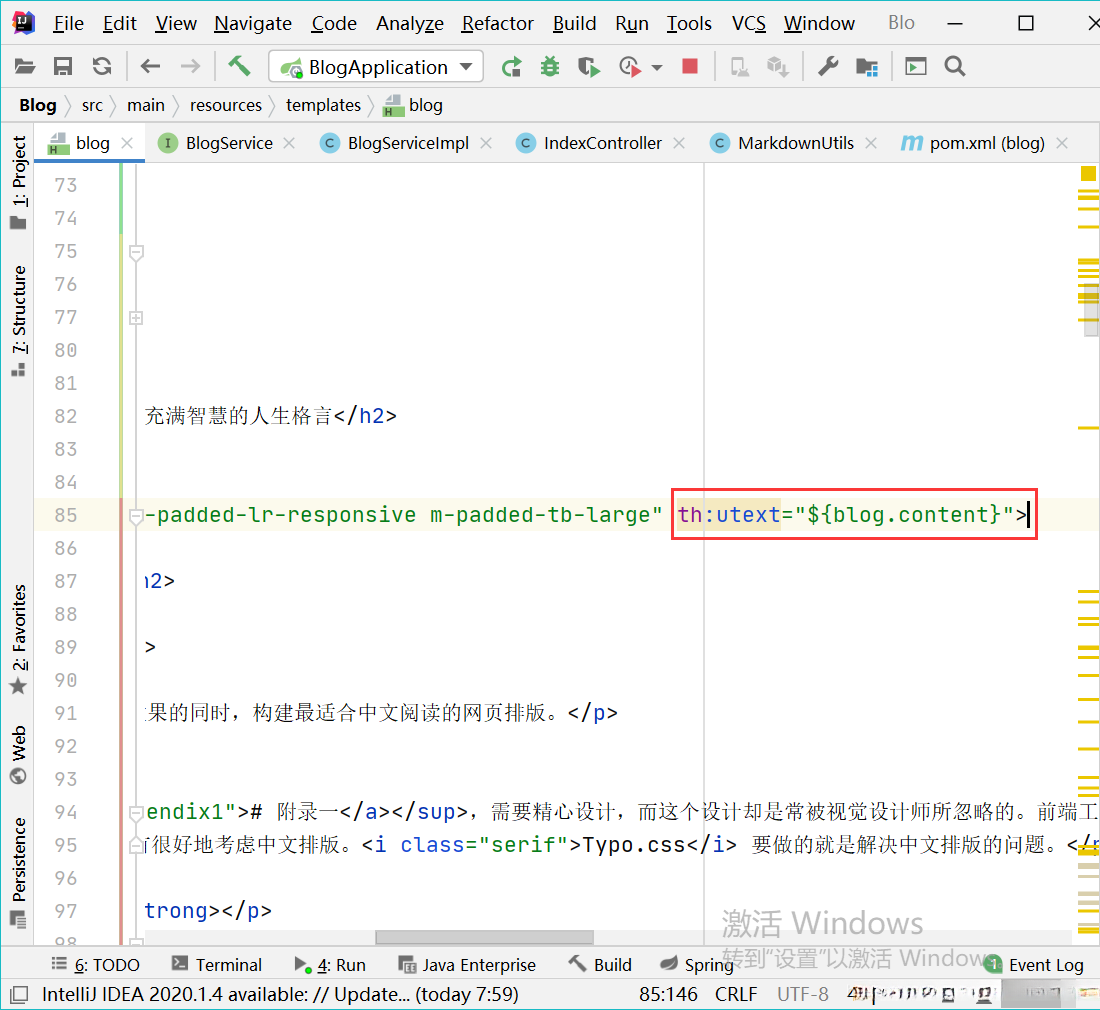Close the blog editor tab
Viewport: 1100px width, 1010px height.
click(127, 143)
